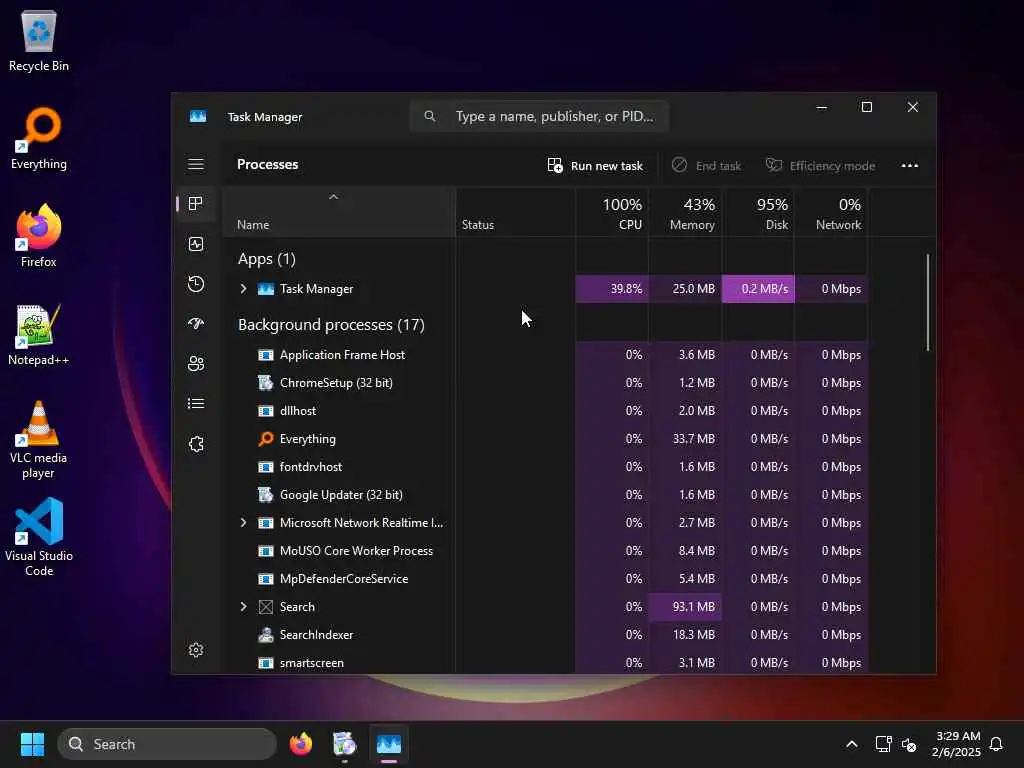The width and height of the screenshot is (1024, 768).
Task: Click the Apps (1) group heading
Action: point(266,259)
